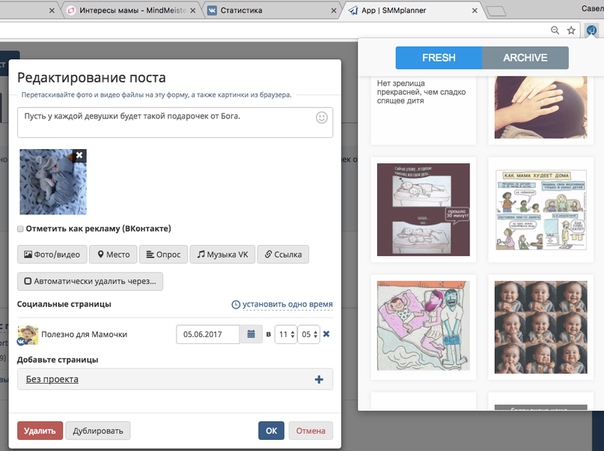Click the date field 05.06.2017
The height and width of the screenshot is (451, 604).
(208, 334)
